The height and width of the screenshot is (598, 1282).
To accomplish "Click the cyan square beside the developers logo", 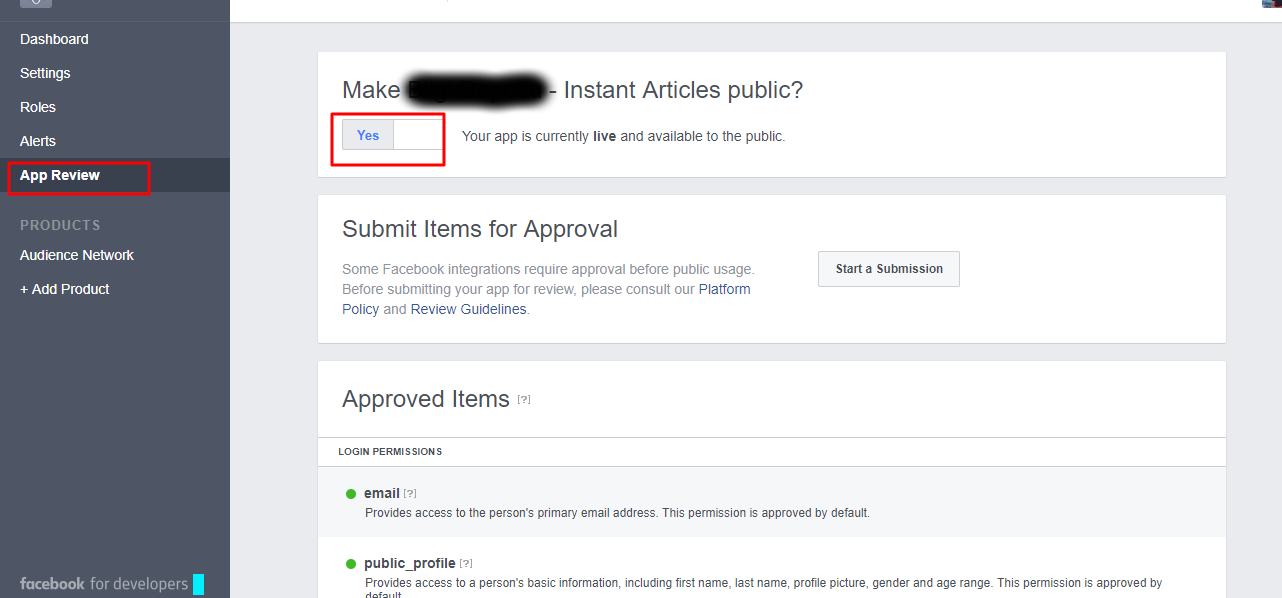I will tap(198, 584).
